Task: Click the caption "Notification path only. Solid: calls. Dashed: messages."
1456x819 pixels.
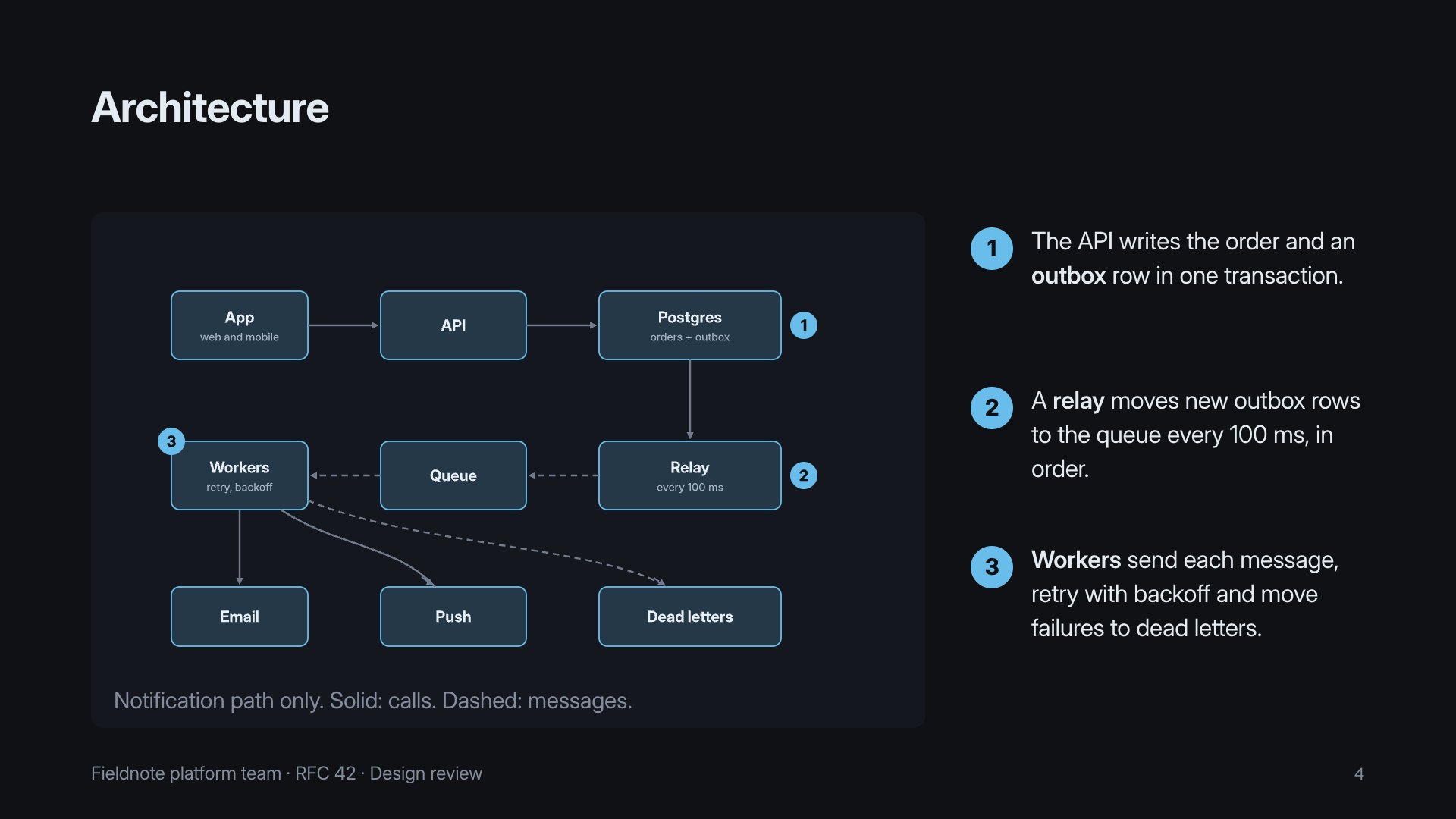Action: 372,701
